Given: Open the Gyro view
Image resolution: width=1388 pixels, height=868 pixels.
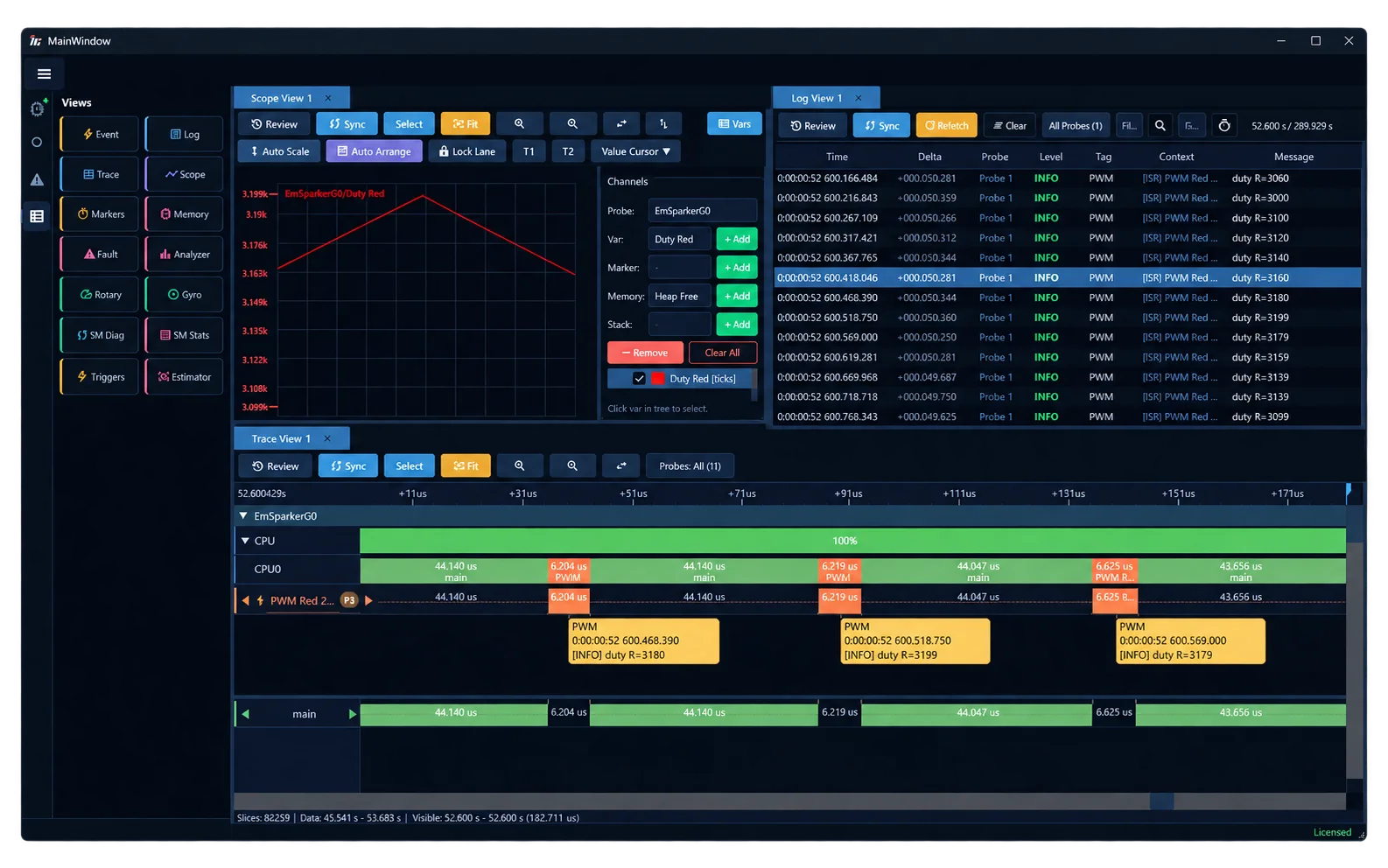Looking at the screenshot, I should tap(185, 295).
